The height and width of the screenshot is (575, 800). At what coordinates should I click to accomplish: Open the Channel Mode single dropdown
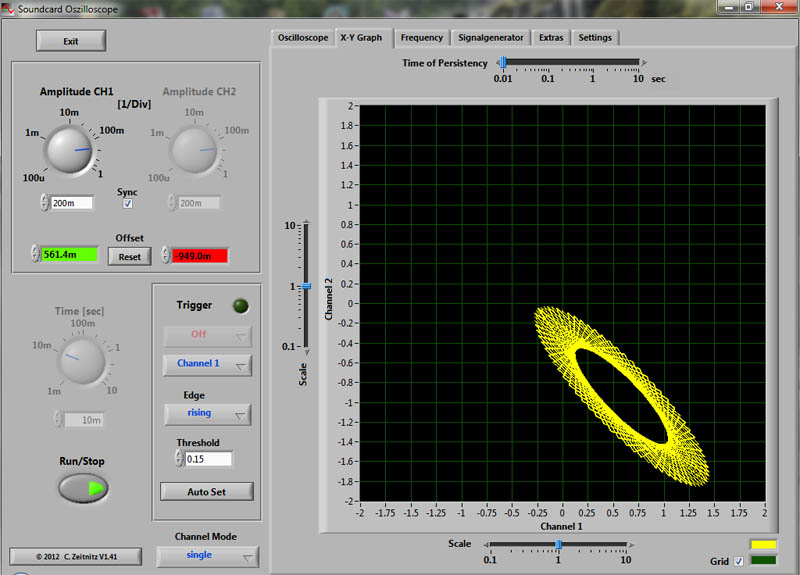pyautogui.click(x=207, y=555)
